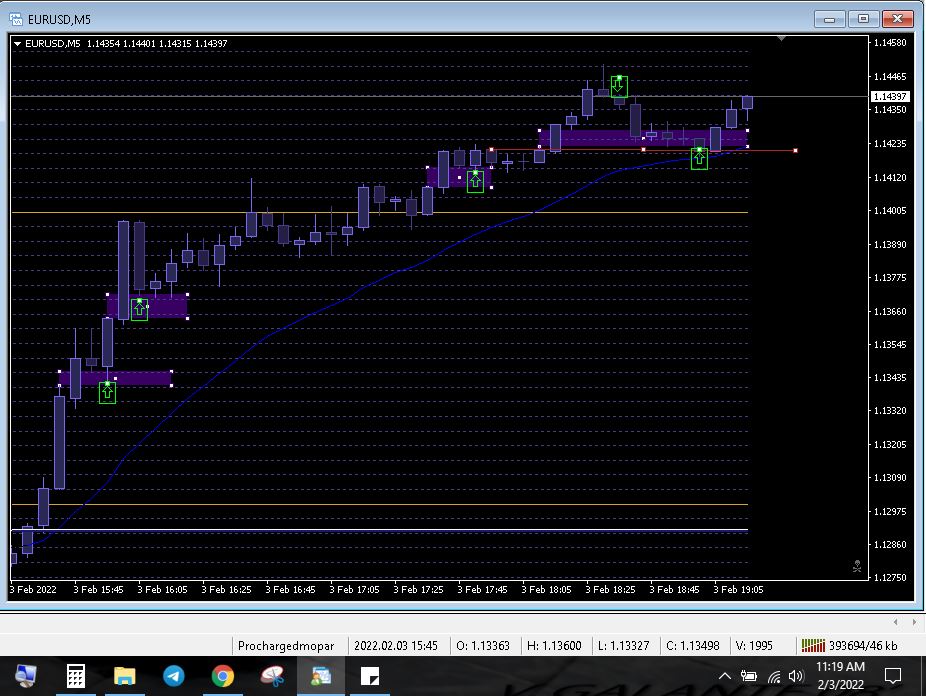Open Google Chrome from the taskbar
The width and height of the screenshot is (926, 696).
coord(223,676)
